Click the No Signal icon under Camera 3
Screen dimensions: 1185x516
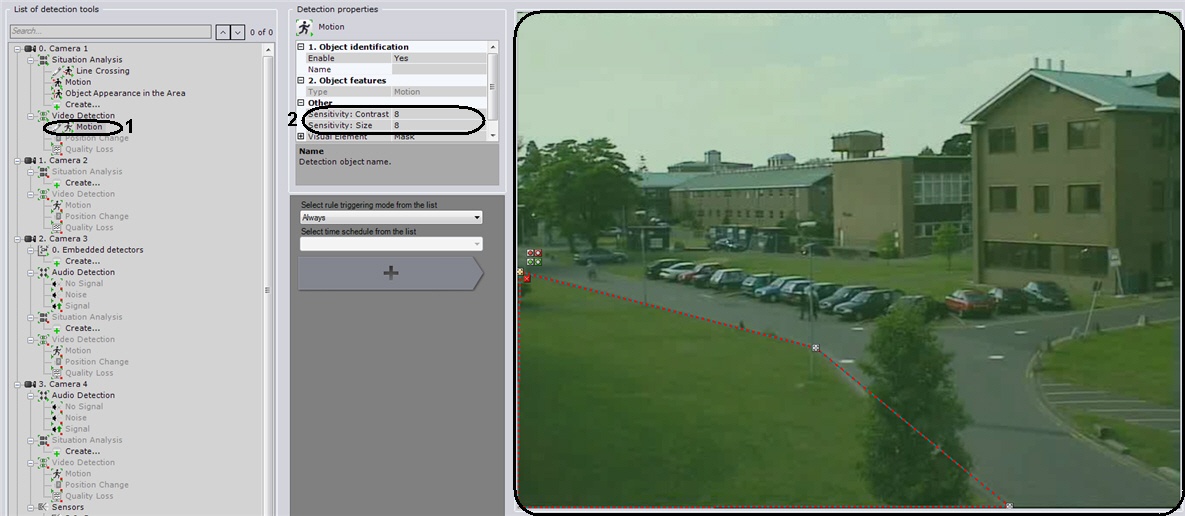[x=57, y=283]
